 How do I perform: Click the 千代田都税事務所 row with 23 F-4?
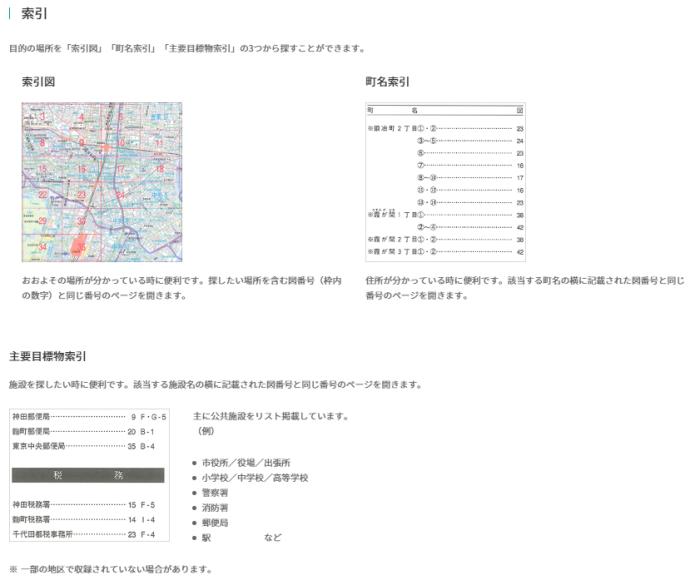83,534
